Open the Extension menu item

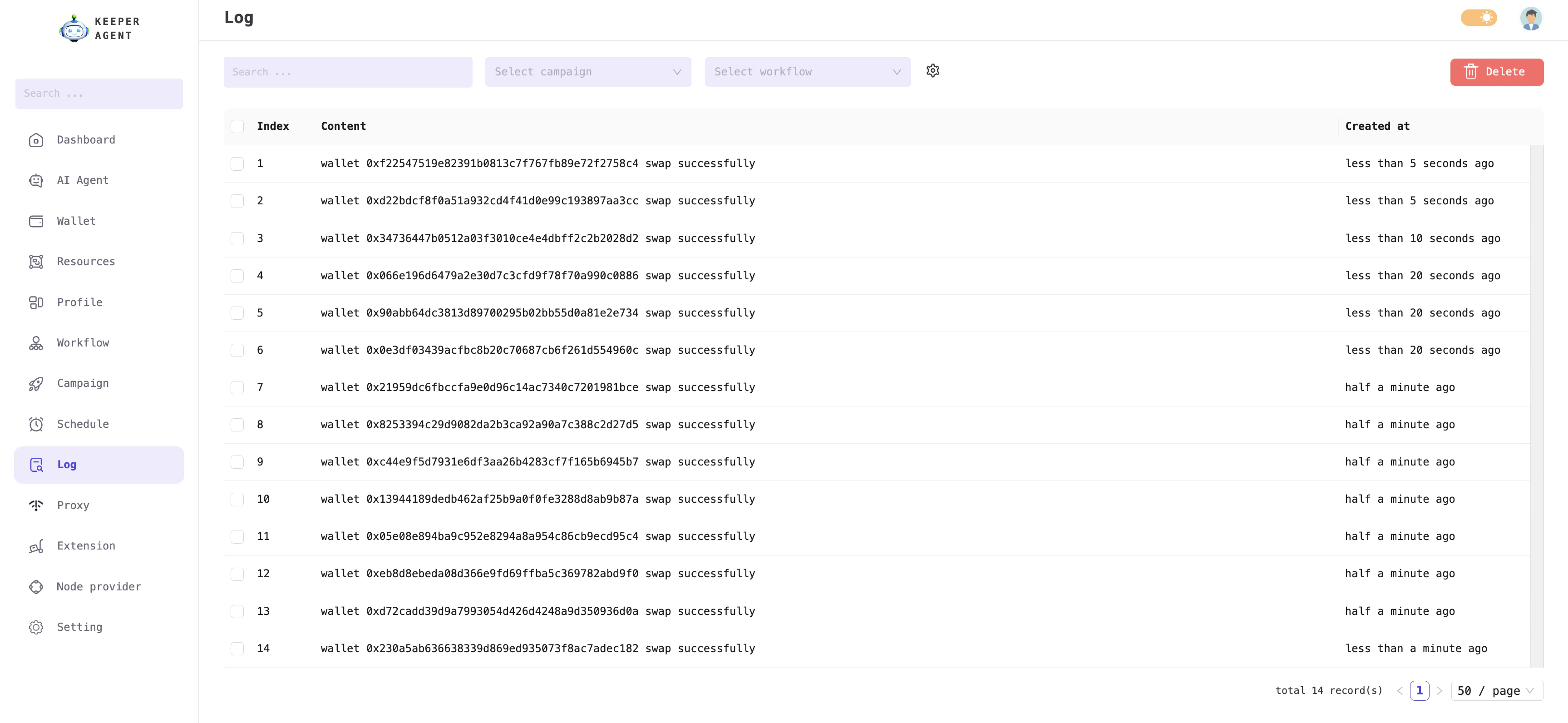point(99,546)
